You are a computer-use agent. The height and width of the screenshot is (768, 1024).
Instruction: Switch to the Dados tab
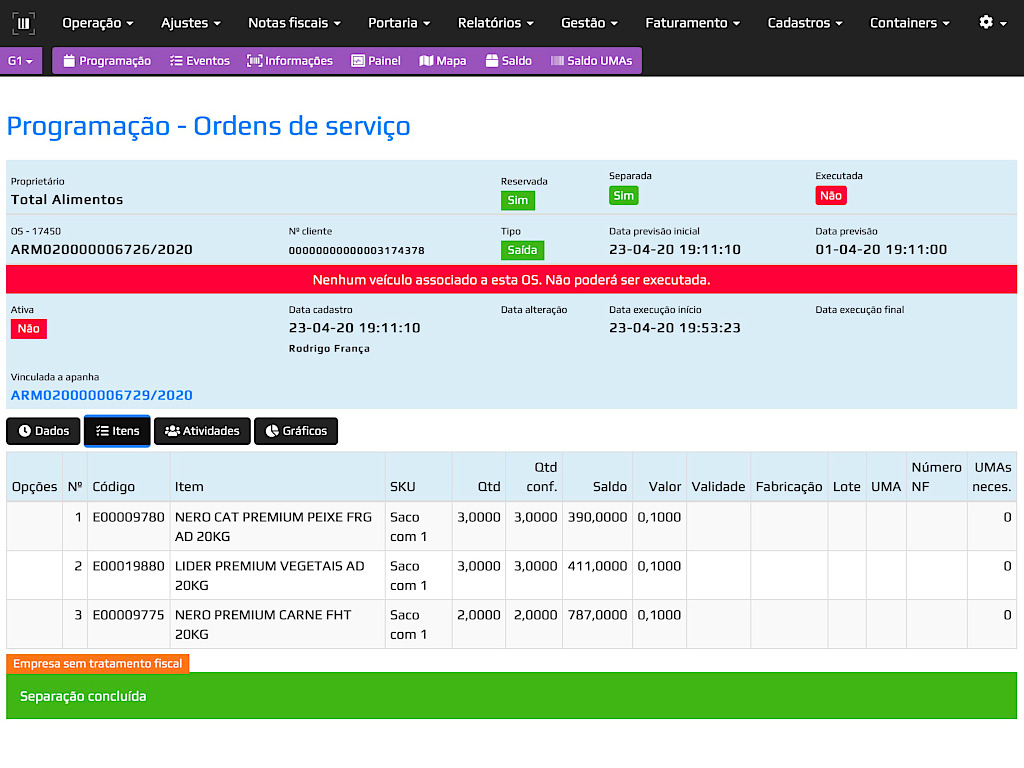point(43,431)
